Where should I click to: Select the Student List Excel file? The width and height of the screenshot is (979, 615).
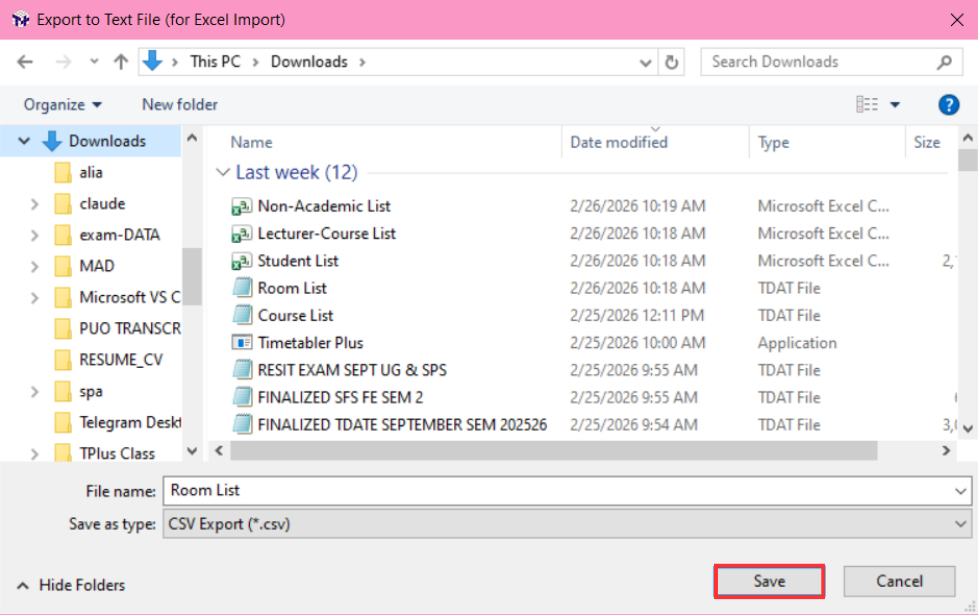click(x=298, y=261)
